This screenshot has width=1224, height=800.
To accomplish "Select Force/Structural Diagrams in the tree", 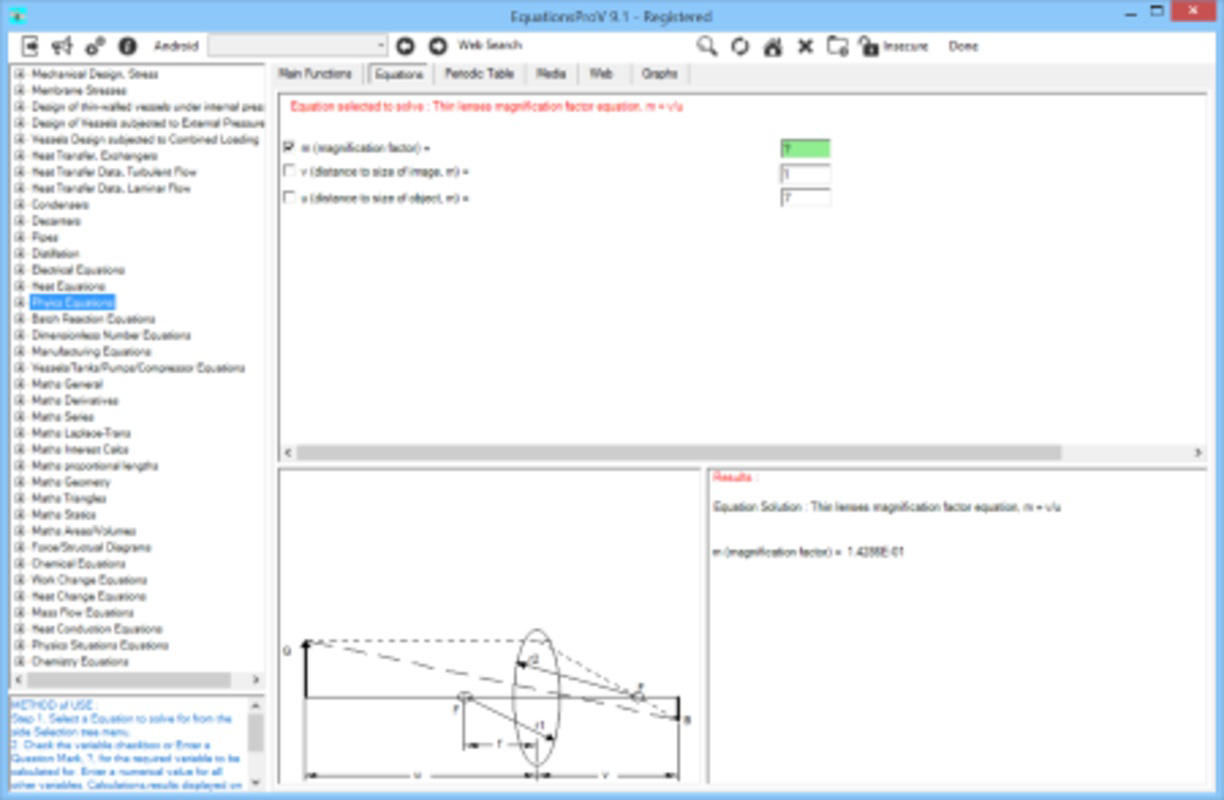I will click(x=91, y=547).
